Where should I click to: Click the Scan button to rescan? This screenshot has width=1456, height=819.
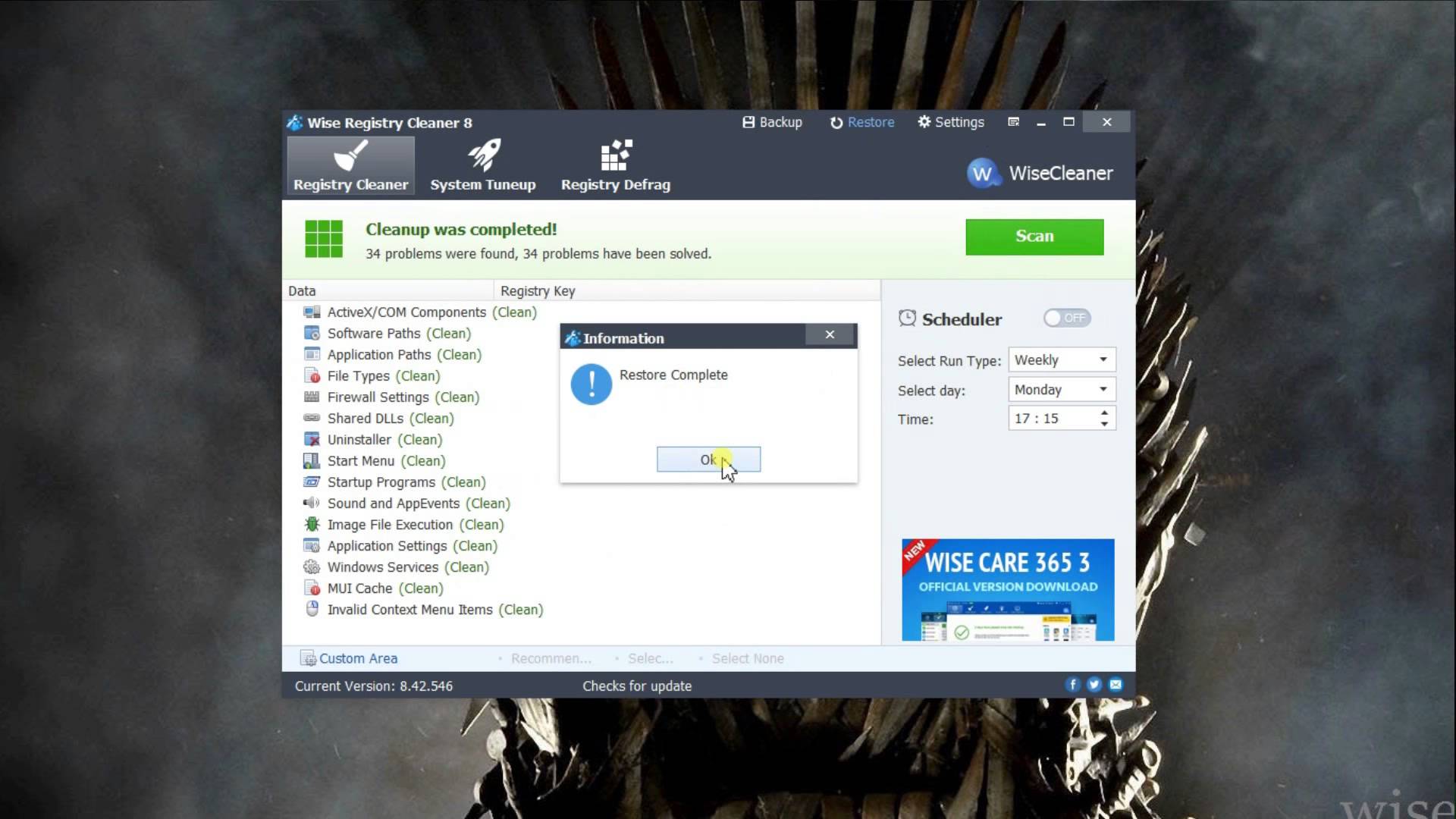click(1034, 236)
